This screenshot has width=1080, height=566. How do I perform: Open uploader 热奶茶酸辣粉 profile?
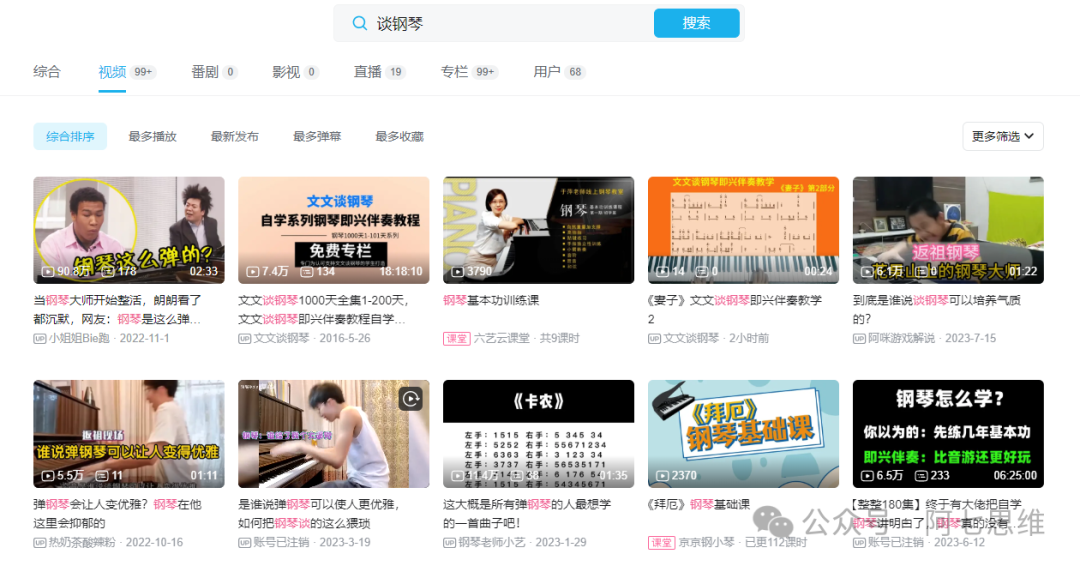click(82, 542)
